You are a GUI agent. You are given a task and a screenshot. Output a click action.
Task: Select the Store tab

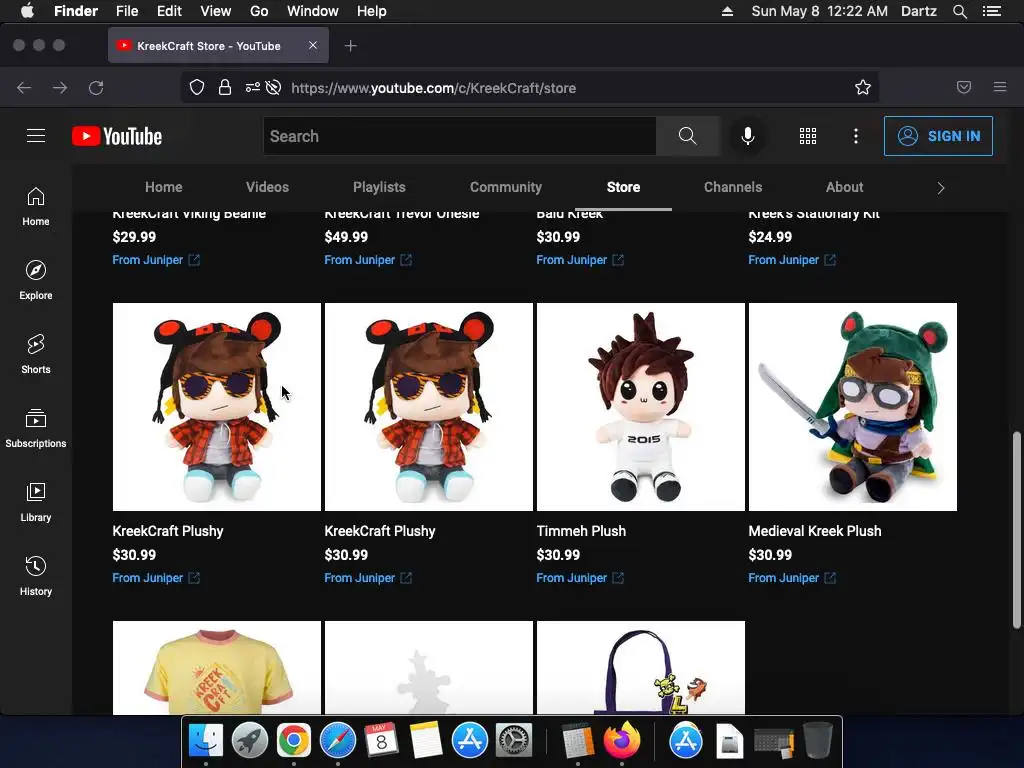click(x=623, y=187)
